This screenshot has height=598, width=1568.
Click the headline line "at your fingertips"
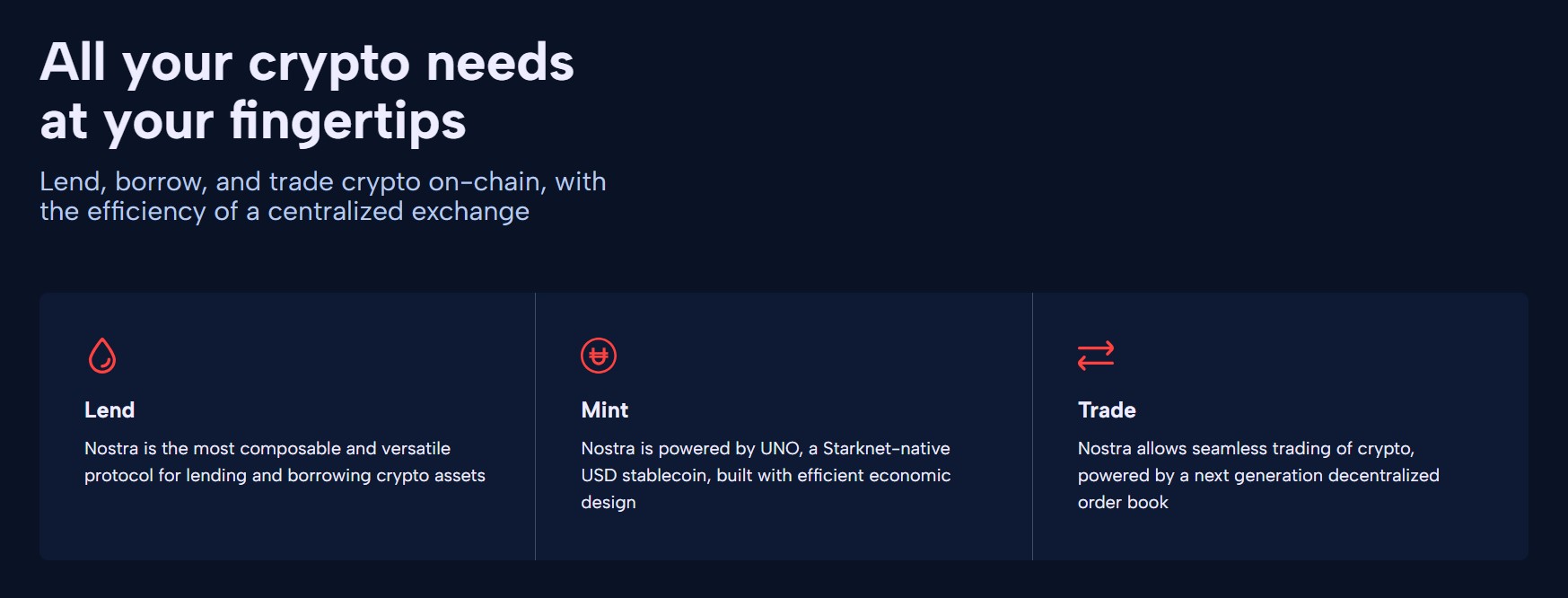tap(253, 121)
